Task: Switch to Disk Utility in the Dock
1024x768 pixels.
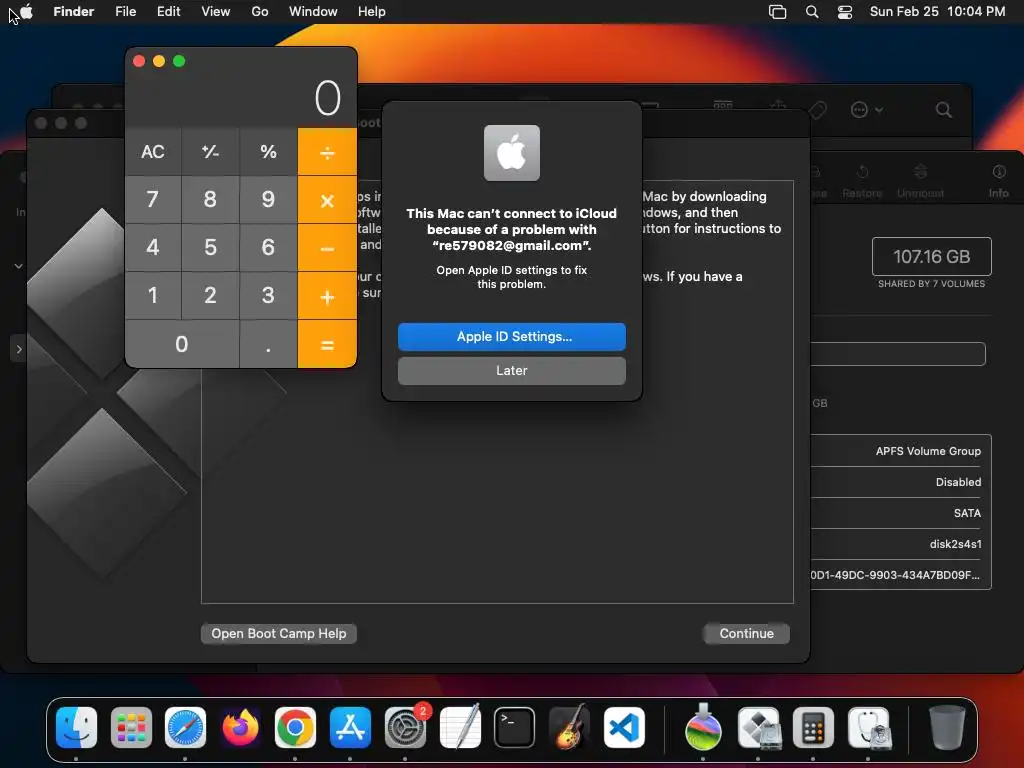Action: (x=868, y=728)
